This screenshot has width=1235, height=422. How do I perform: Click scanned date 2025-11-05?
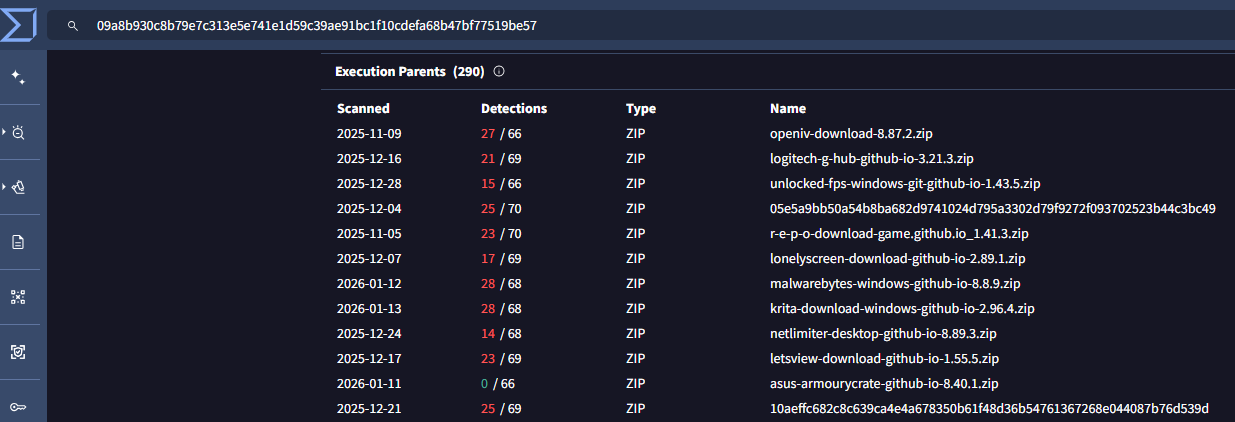click(369, 233)
